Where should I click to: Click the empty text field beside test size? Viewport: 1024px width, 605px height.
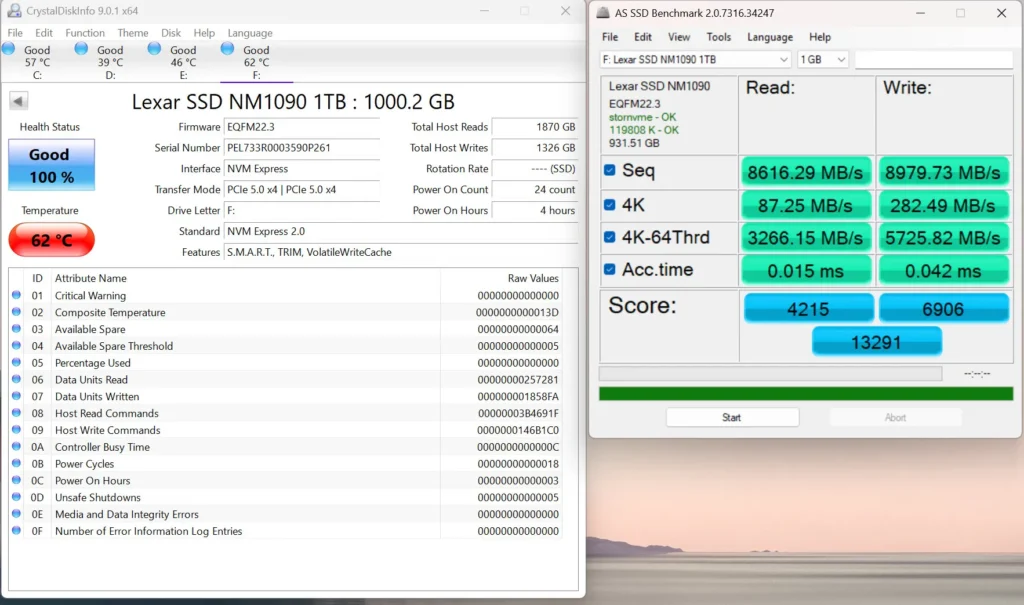[x=934, y=59]
